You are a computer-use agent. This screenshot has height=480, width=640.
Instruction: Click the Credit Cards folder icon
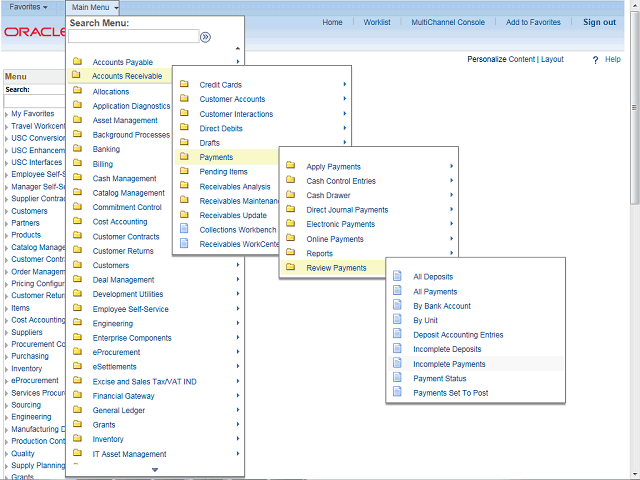(184, 85)
